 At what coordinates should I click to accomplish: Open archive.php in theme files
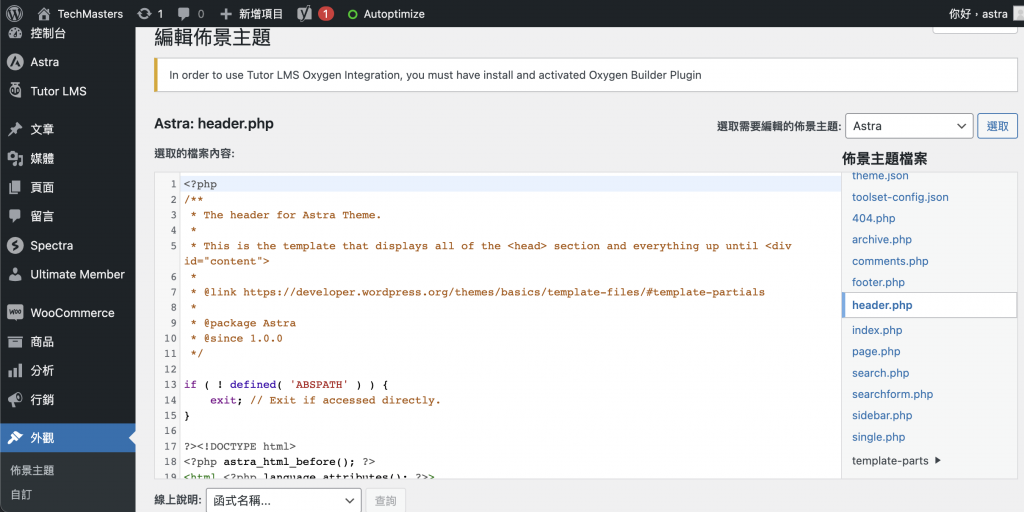pos(882,240)
